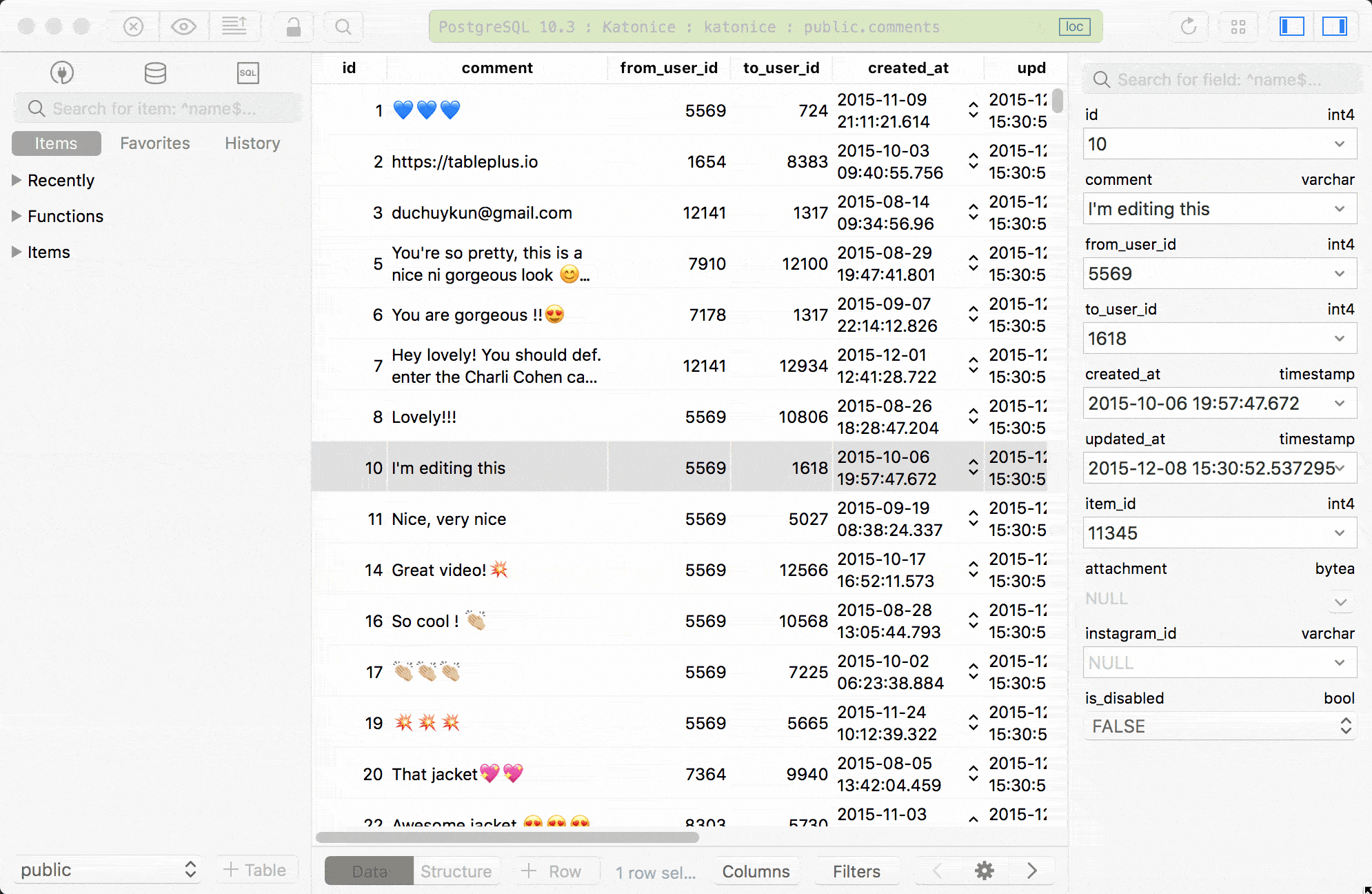Image resolution: width=1372 pixels, height=894 pixels.
Task: Expand the Recently tree item
Action: 17,180
